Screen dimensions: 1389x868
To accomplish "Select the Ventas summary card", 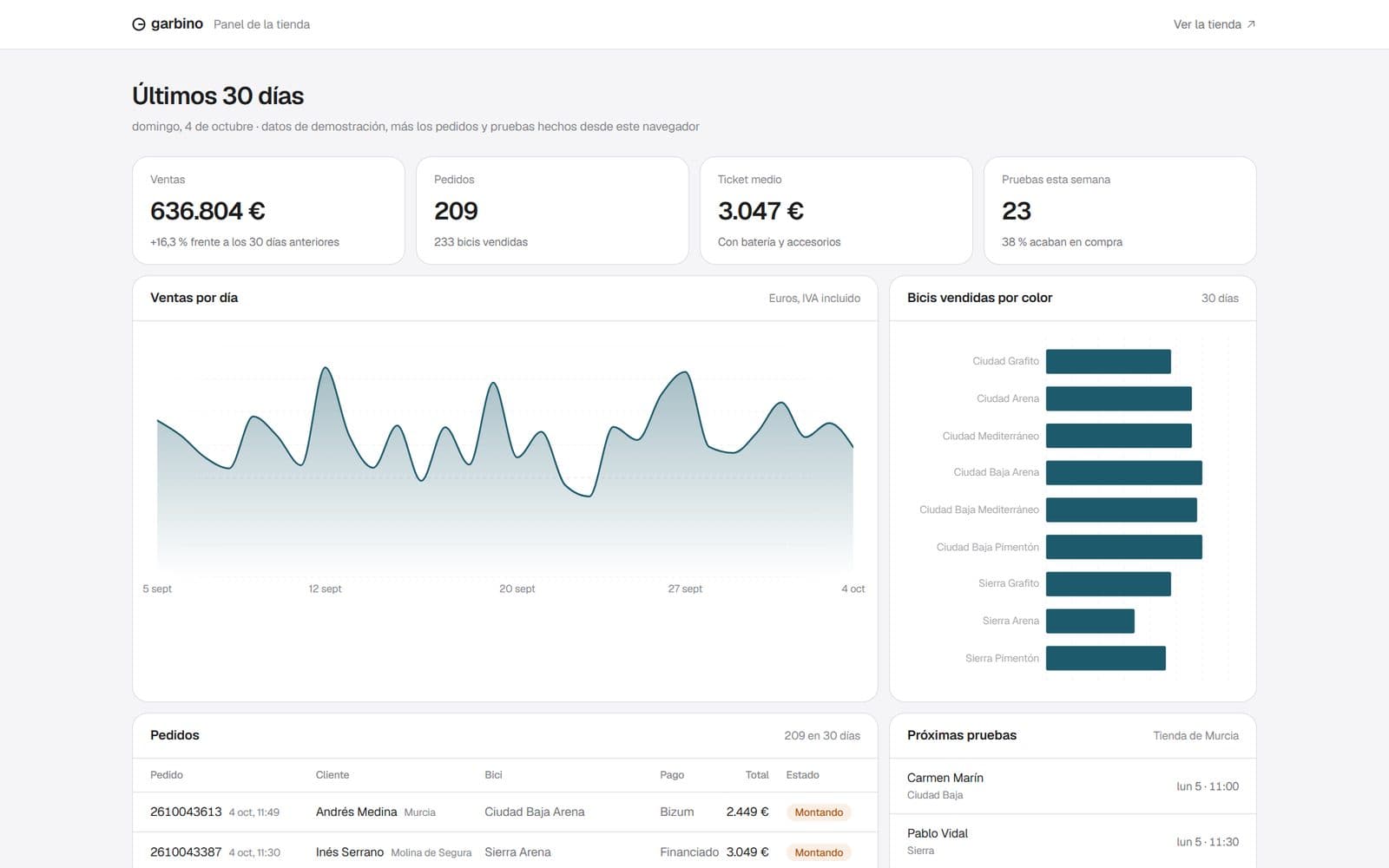I will click(x=268, y=210).
